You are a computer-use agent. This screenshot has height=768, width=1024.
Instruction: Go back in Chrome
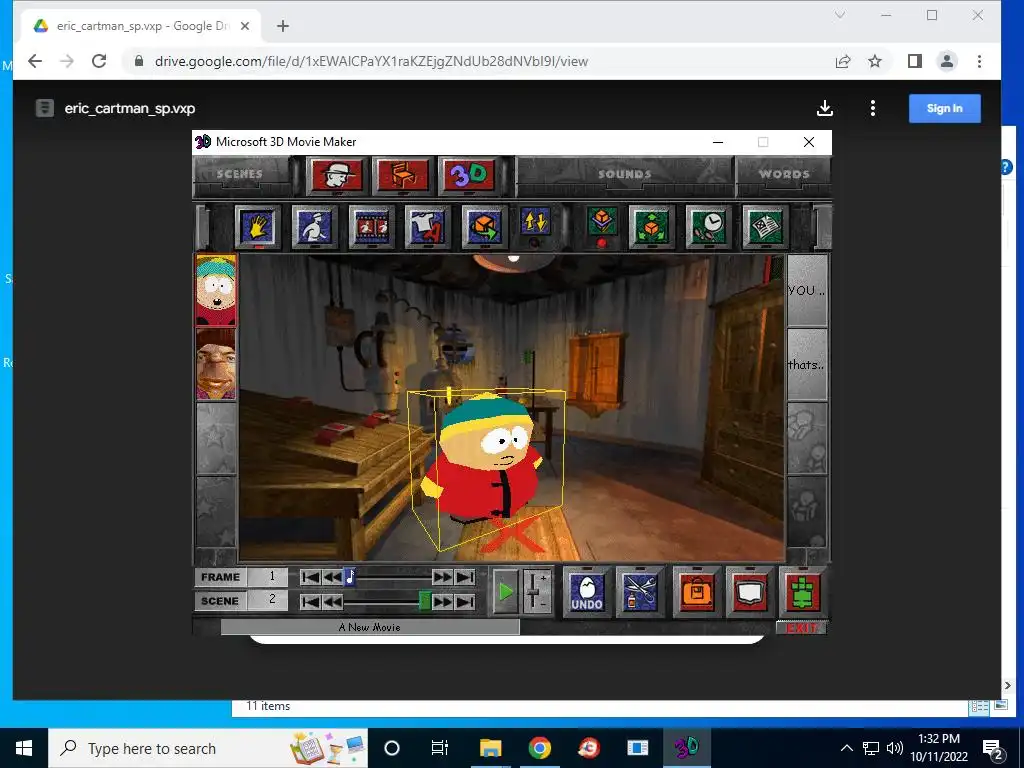35,61
